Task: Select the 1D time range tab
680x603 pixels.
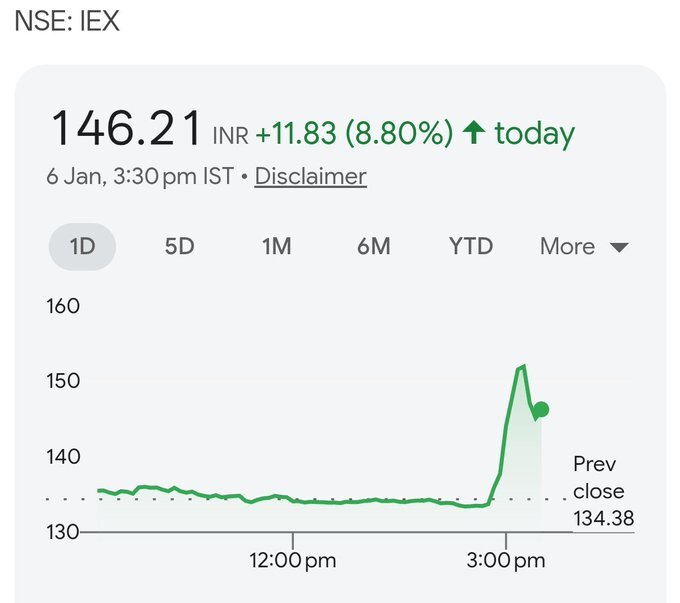Action: [83, 247]
